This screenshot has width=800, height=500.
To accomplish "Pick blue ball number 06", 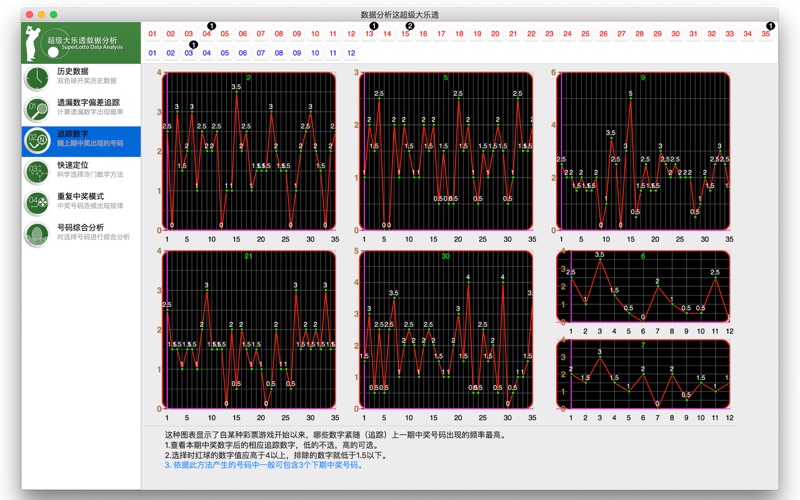I will pos(243,53).
